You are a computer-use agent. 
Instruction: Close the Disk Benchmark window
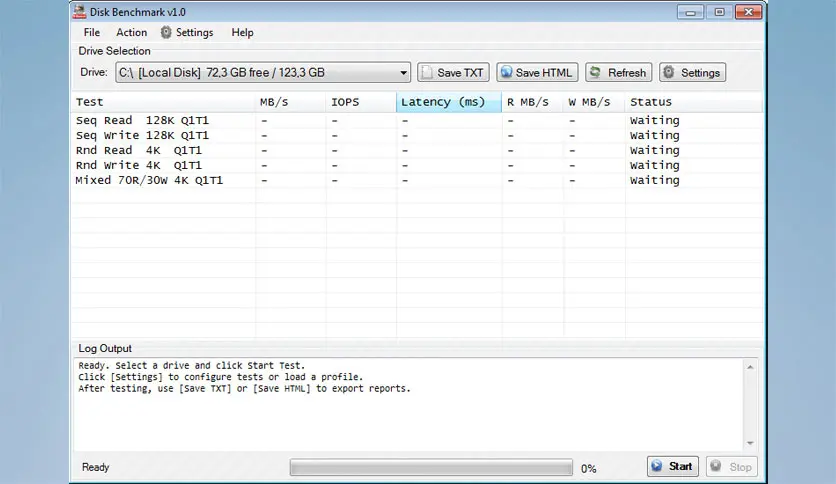pyautogui.click(x=748, y=12)
